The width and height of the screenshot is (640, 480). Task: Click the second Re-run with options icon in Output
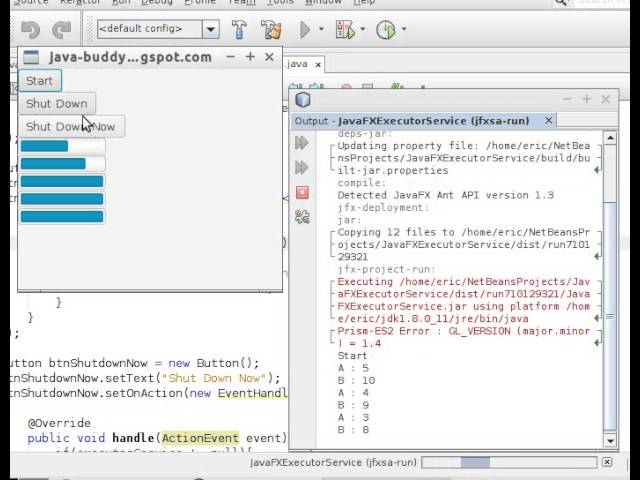pyautogui.click(x=302, y=167)
